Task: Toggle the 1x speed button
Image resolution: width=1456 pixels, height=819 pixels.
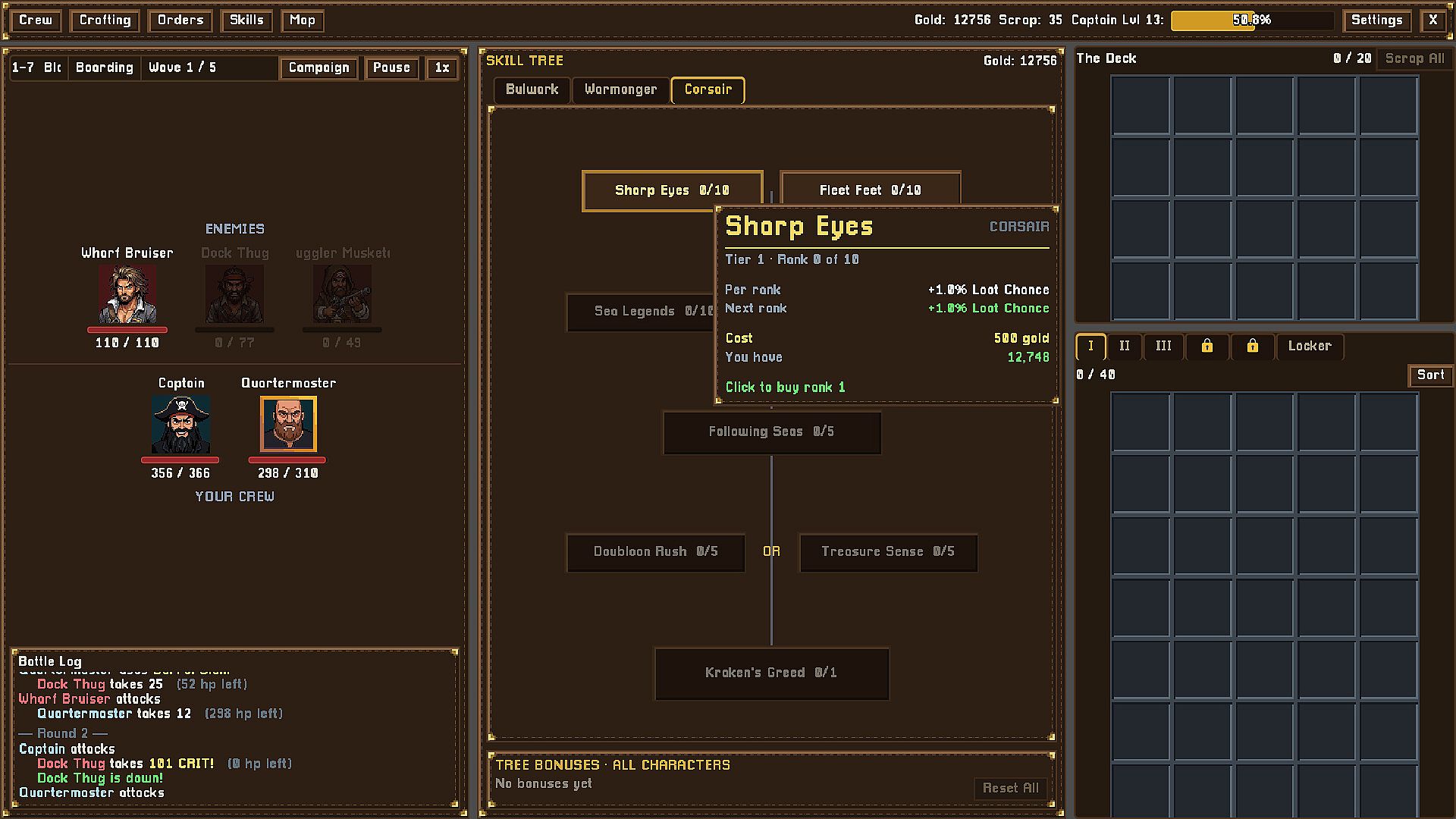Action: (x=442, y=67)
